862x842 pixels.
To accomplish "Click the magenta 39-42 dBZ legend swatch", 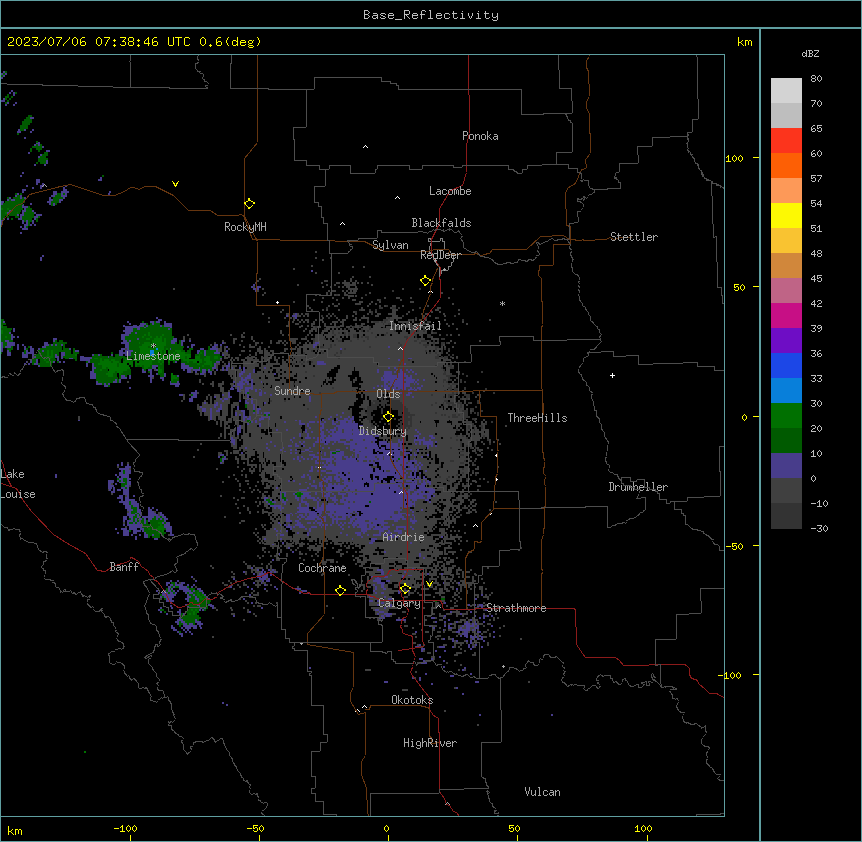I will (786, 315).
